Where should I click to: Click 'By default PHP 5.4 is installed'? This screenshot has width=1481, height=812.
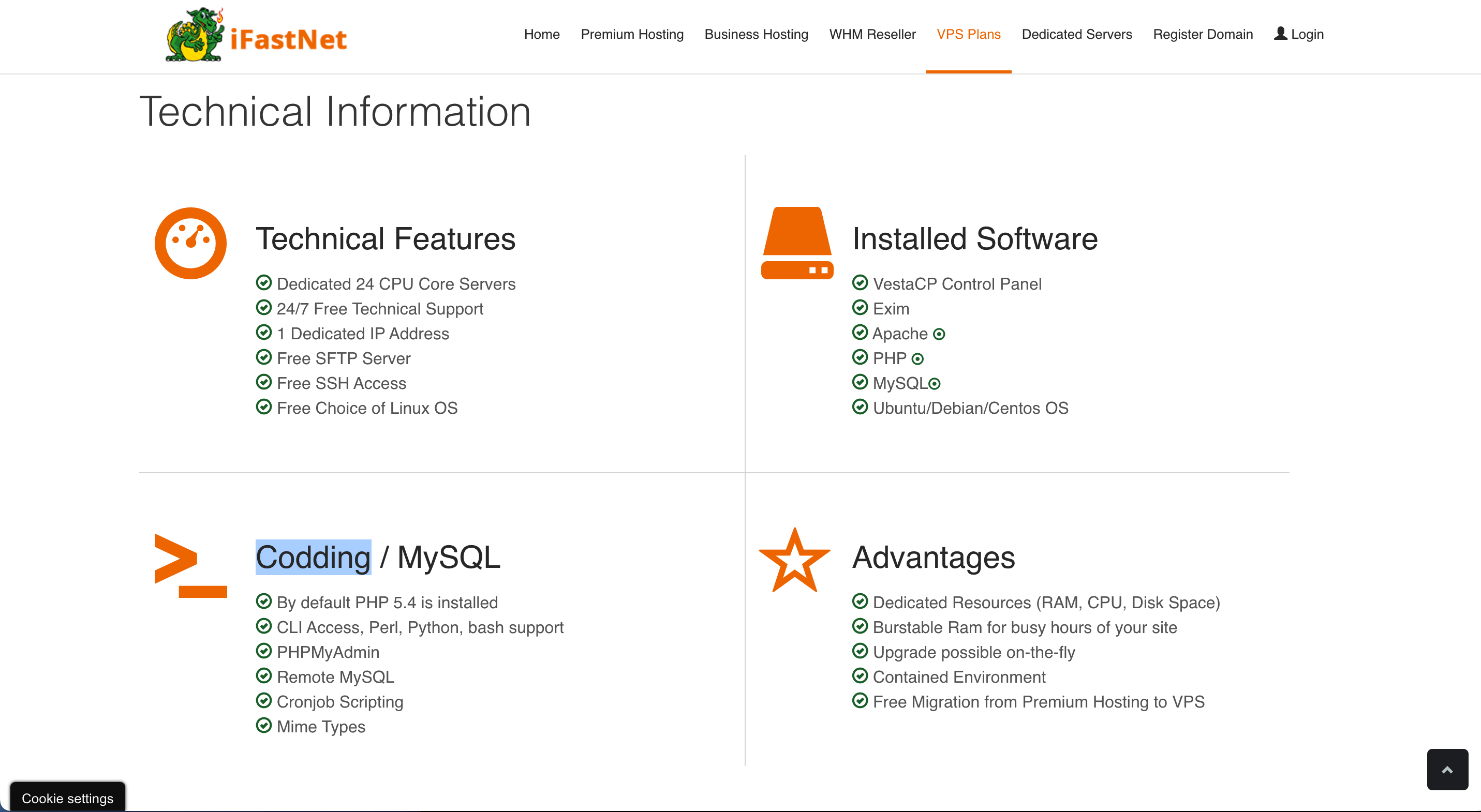pos(387,602)
